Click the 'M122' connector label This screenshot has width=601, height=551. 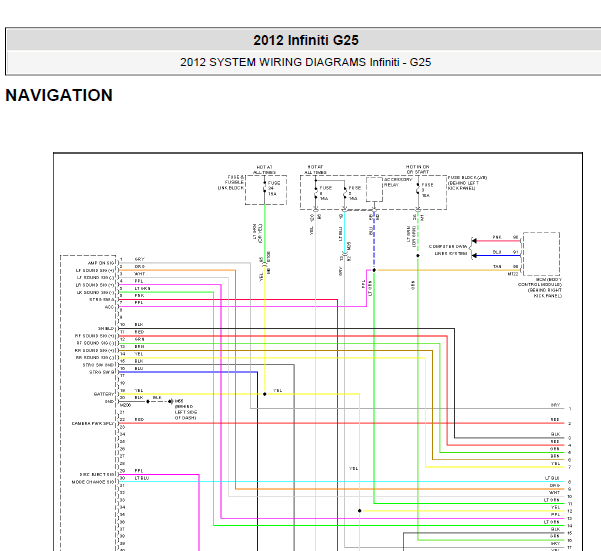513,274
